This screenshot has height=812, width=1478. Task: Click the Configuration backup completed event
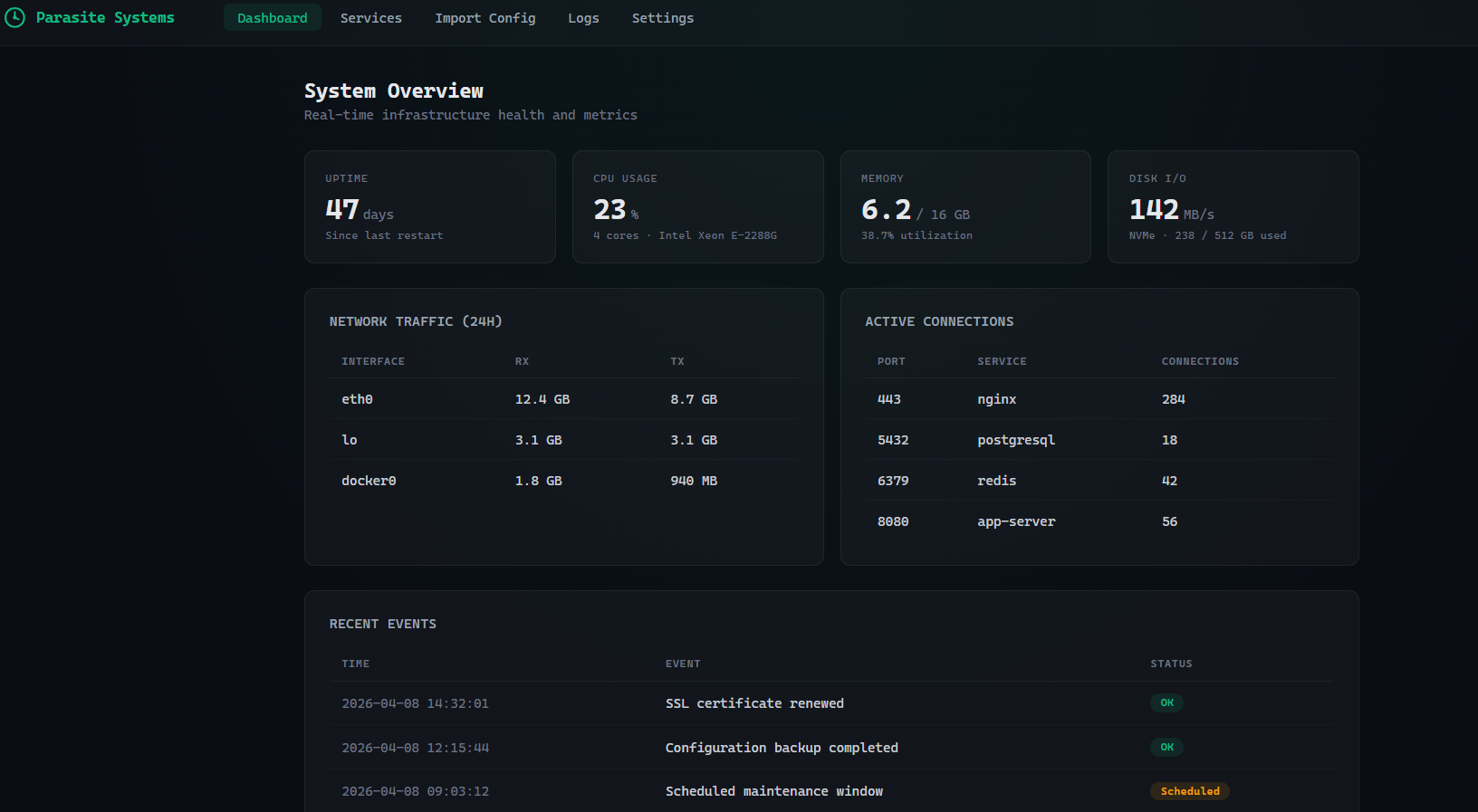(x=782, y=748)
